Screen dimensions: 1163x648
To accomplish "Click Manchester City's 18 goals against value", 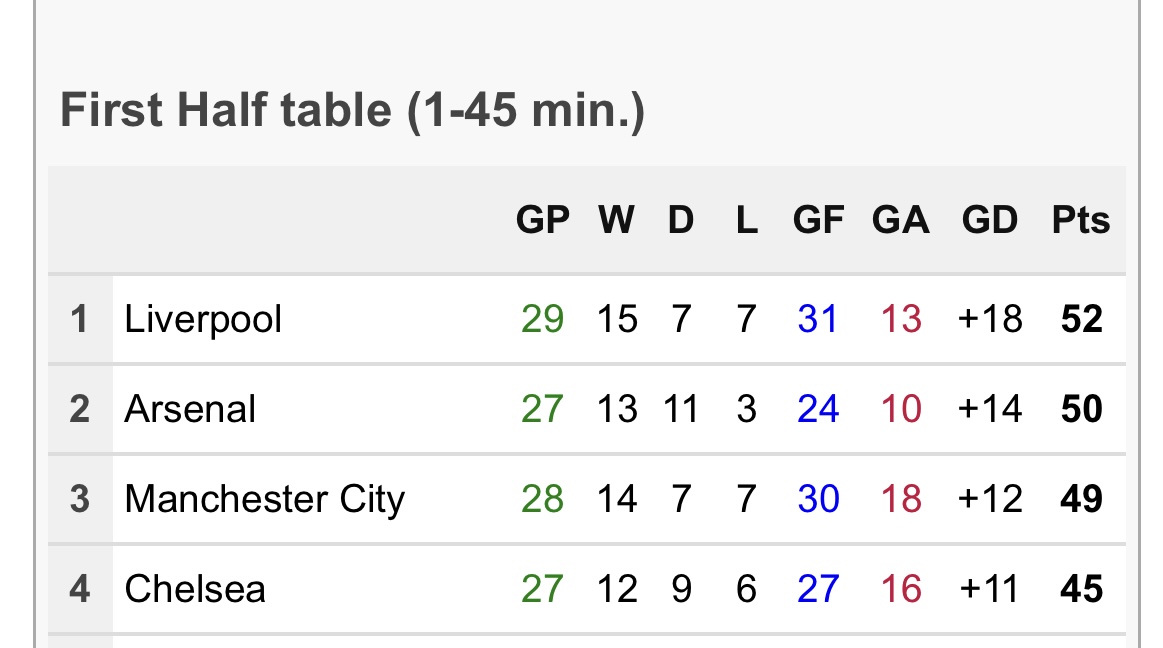I will 901,499.
